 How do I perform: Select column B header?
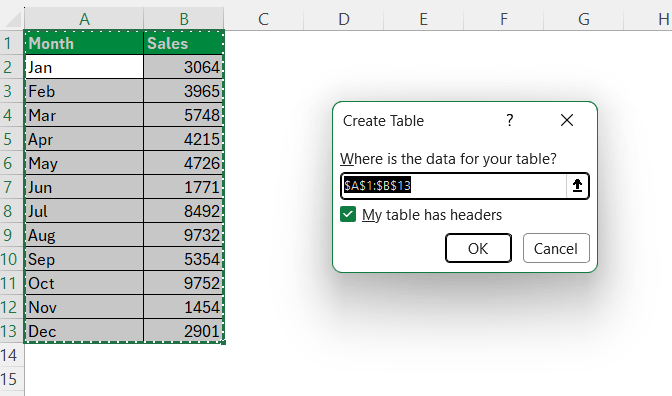click(184, 19)
